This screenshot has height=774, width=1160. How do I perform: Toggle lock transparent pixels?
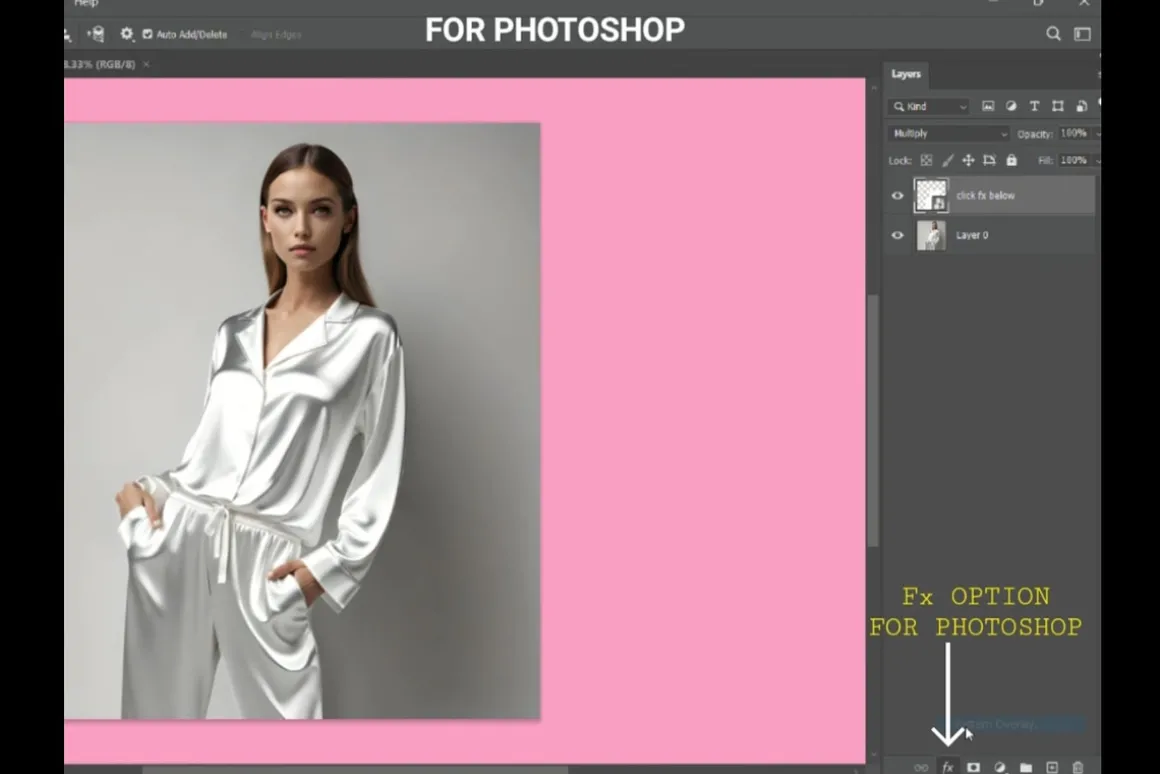tap(926, 161)
